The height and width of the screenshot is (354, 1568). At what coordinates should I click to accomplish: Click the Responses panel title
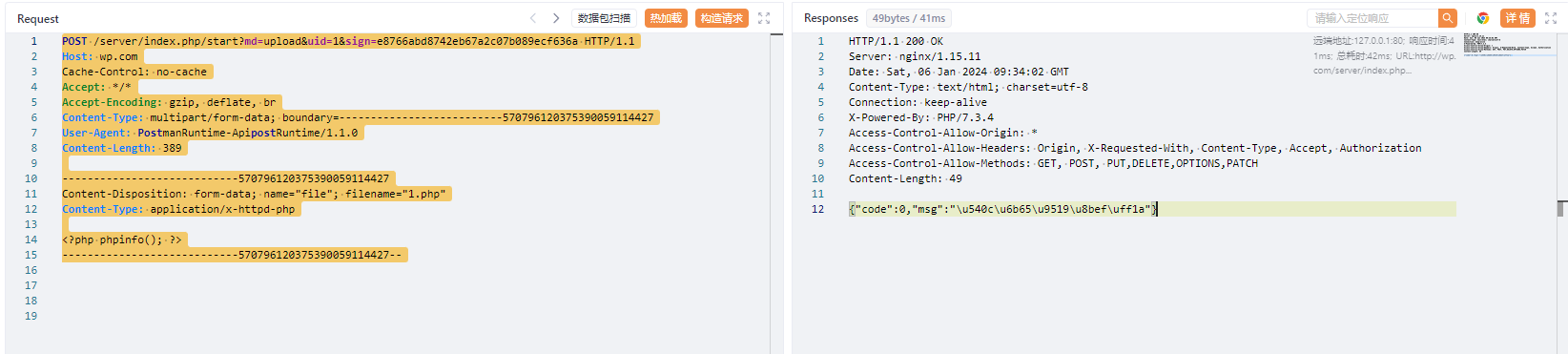831,18
